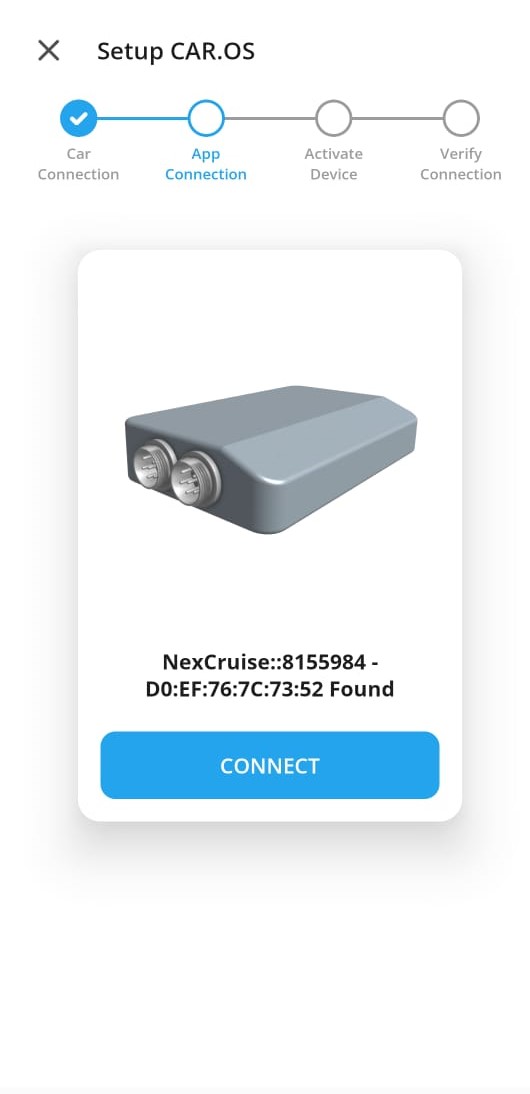
Task: Tap the App Connection label
Action: 206,164
